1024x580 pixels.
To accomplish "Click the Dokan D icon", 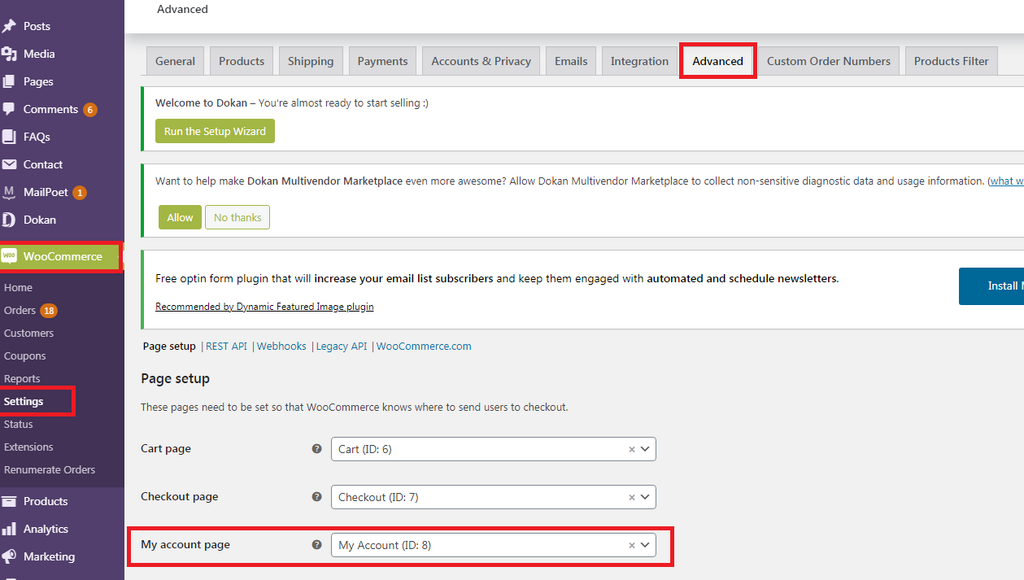I will coord(8,219).
